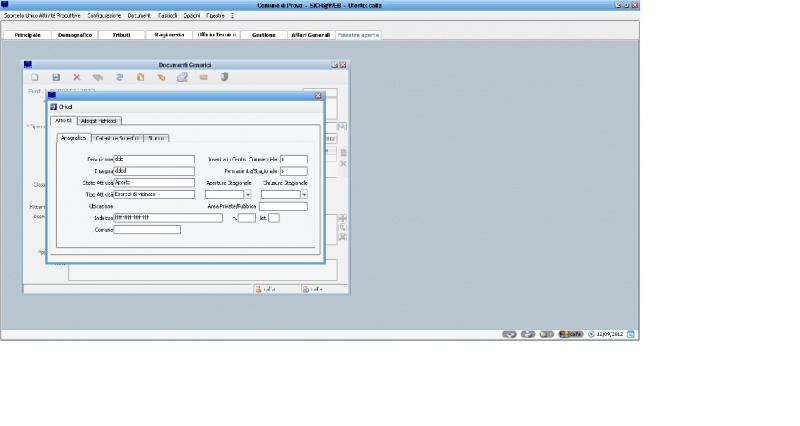
Task: Click the red X delete icon in toolbar
Action: pos(77,78)
